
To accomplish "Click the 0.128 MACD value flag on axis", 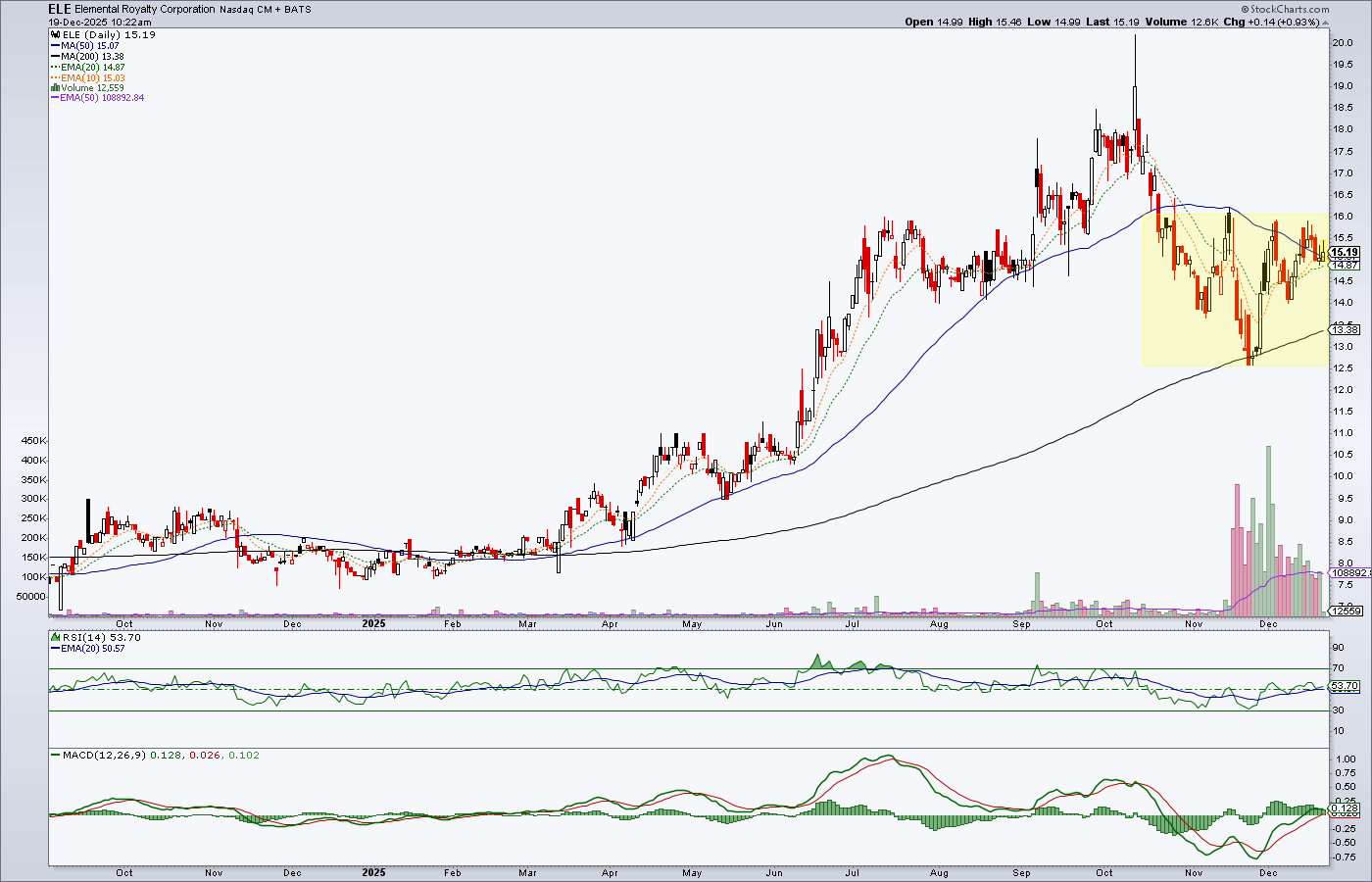I will pos(1345,809).
